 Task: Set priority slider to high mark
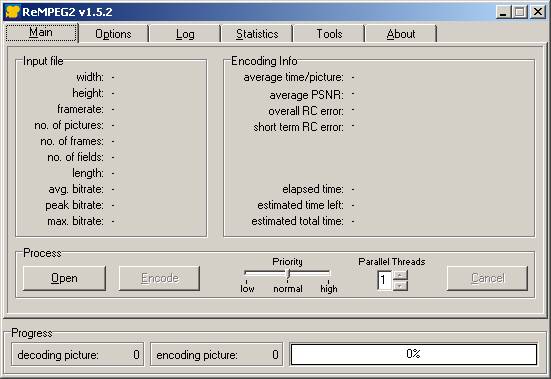click(x=328, y=273)
